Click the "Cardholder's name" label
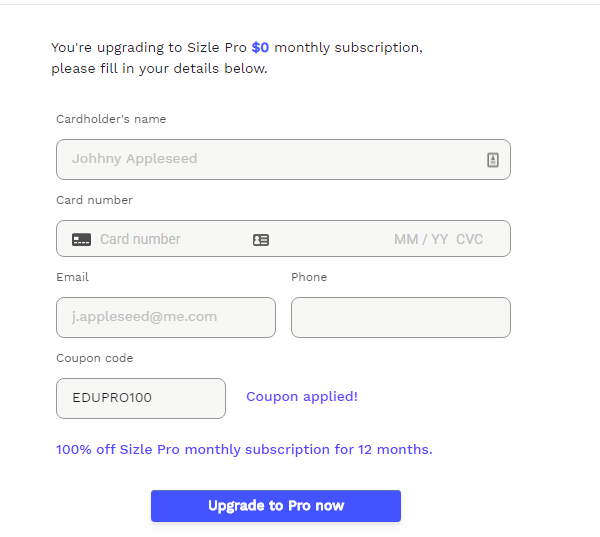Image resolution: width=600 pixels, height=537 pixels. click(111, 119)
